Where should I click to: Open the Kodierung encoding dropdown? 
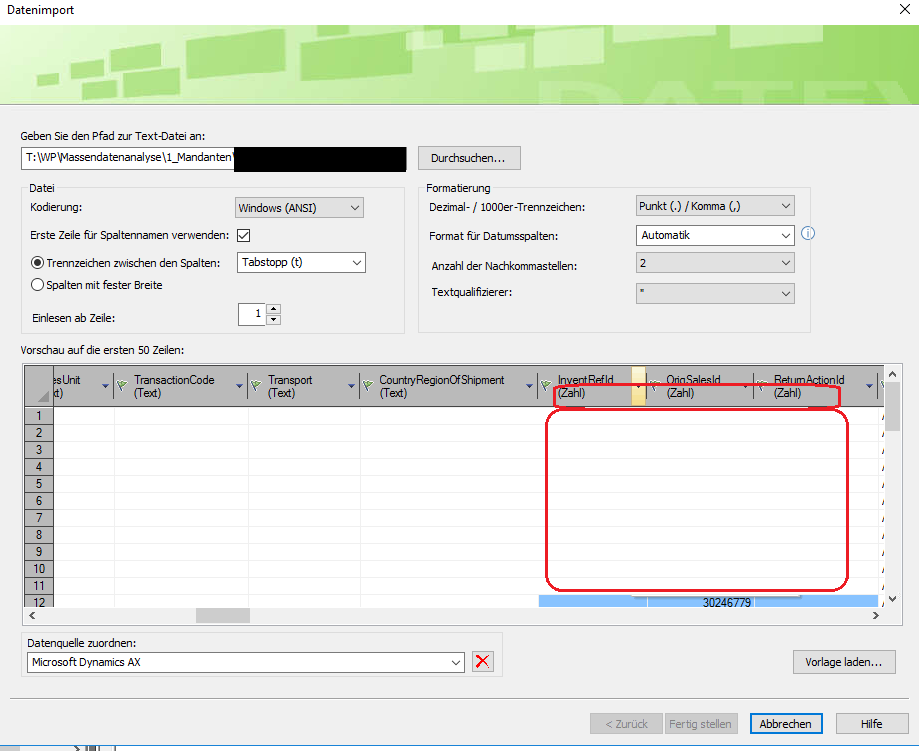(x=299, y=208)
